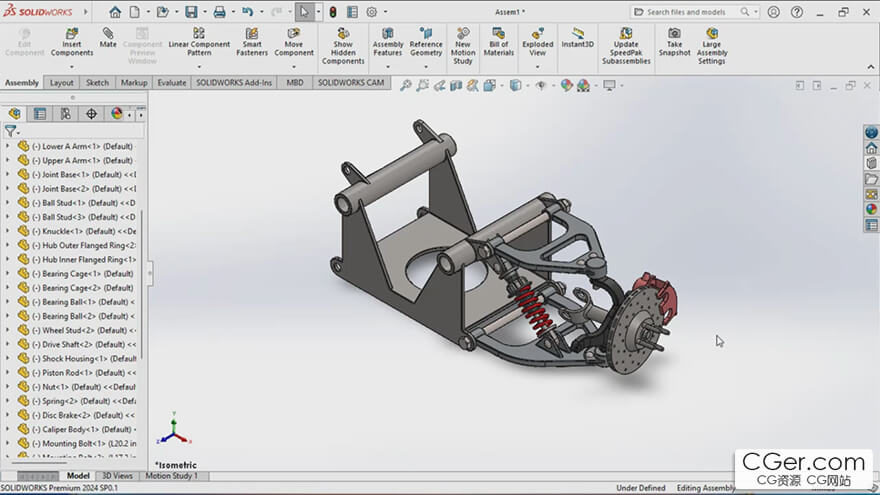The image size is (880, 495).
Task: Open Exploded View dropdown arrow
Action: click(x=537, y=67)
